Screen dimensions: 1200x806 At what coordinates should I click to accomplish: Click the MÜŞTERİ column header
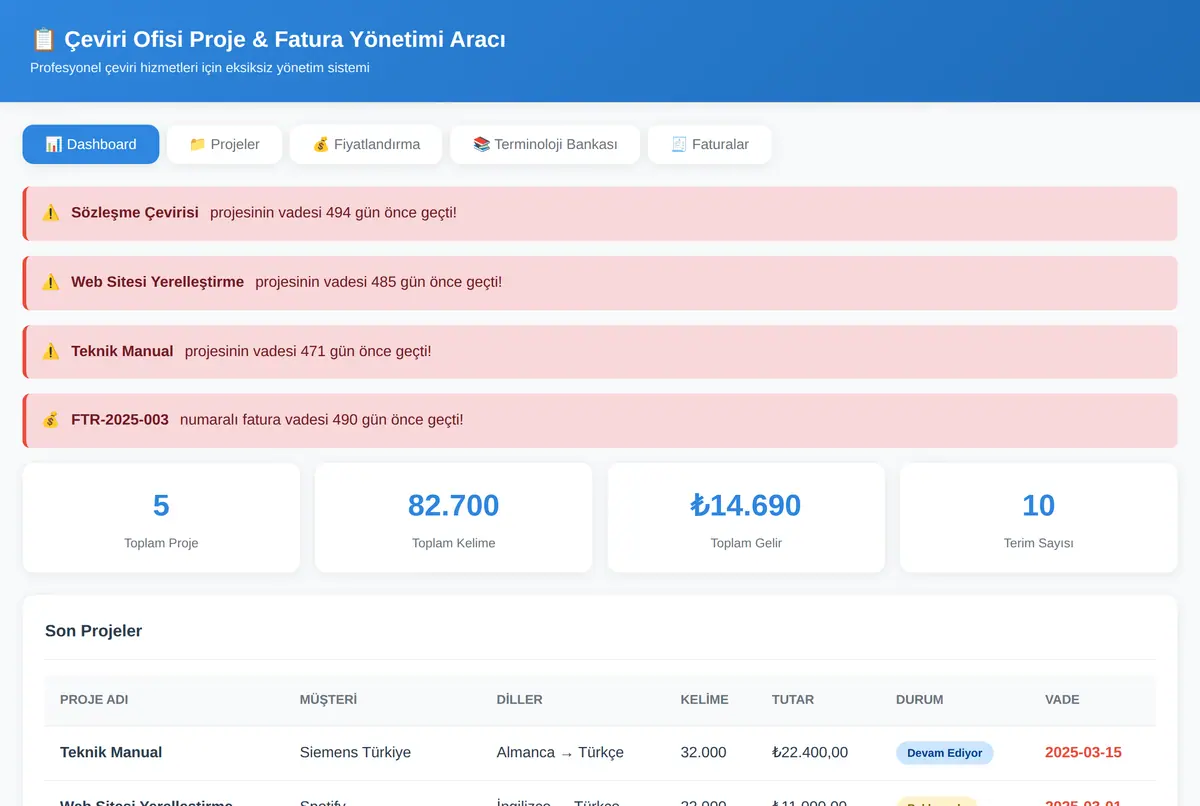pyautogui.click(x=328, y=700)
